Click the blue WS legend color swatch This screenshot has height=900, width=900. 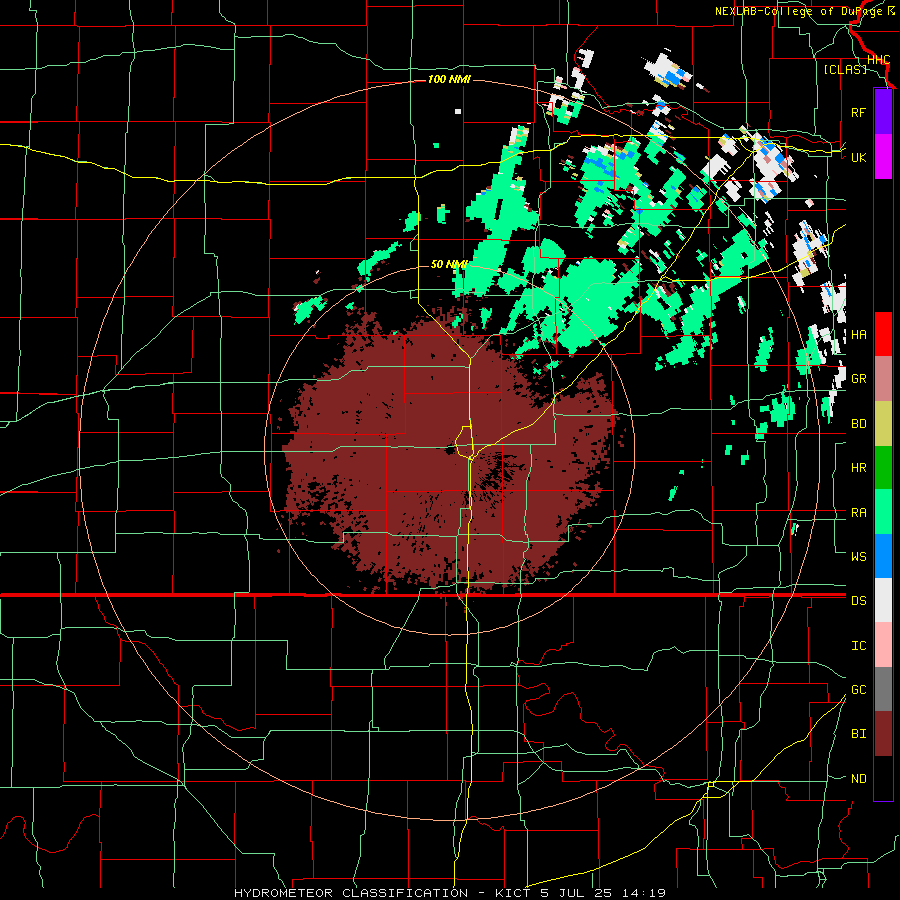[883, 556]
